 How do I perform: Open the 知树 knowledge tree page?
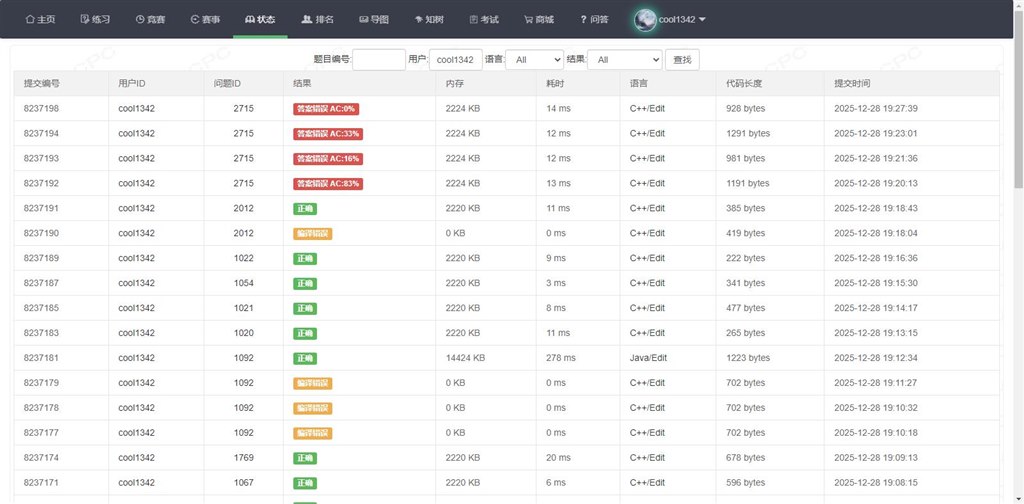click(428, 19)
